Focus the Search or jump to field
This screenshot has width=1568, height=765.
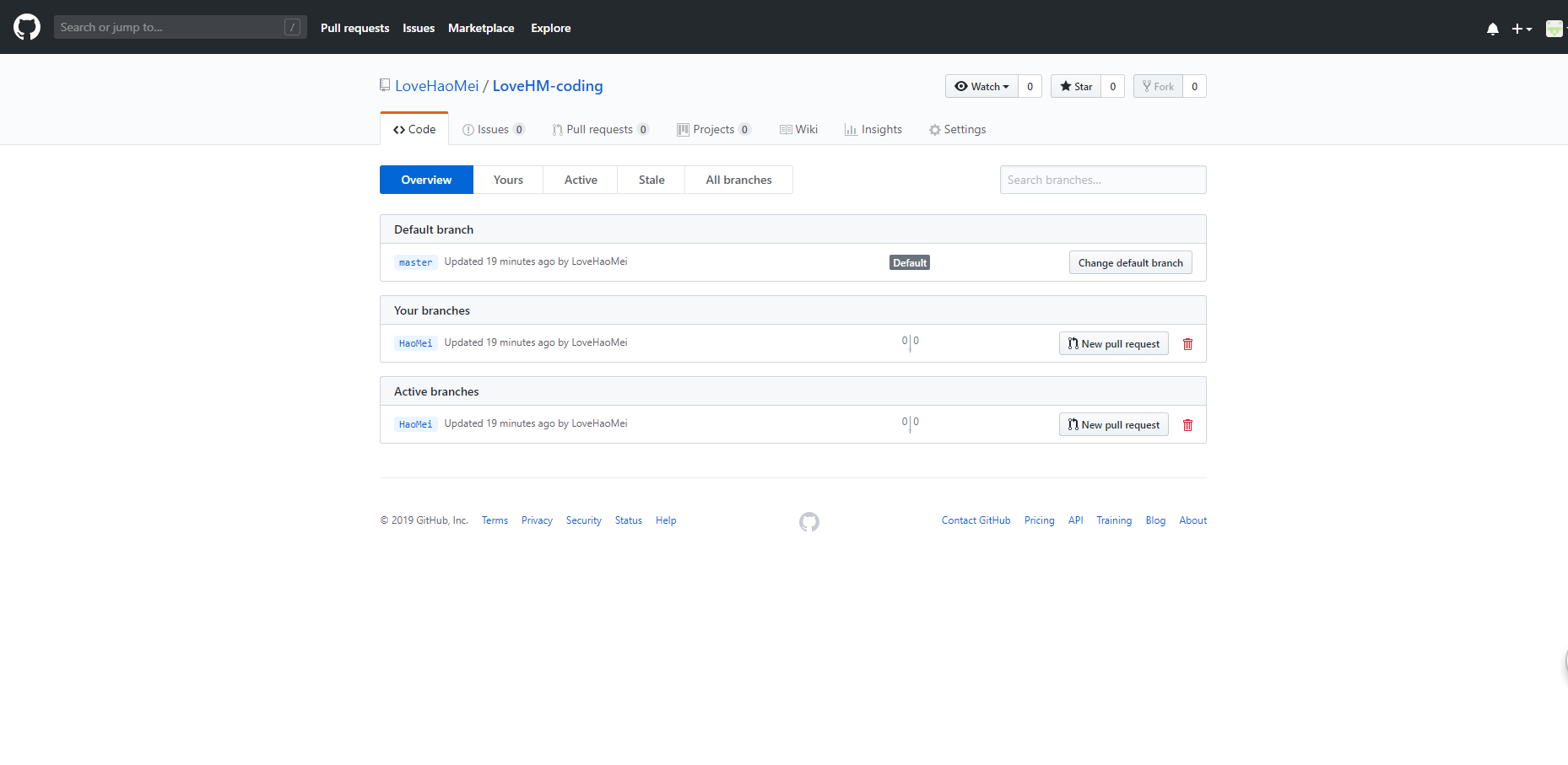[x=181, y=27]
